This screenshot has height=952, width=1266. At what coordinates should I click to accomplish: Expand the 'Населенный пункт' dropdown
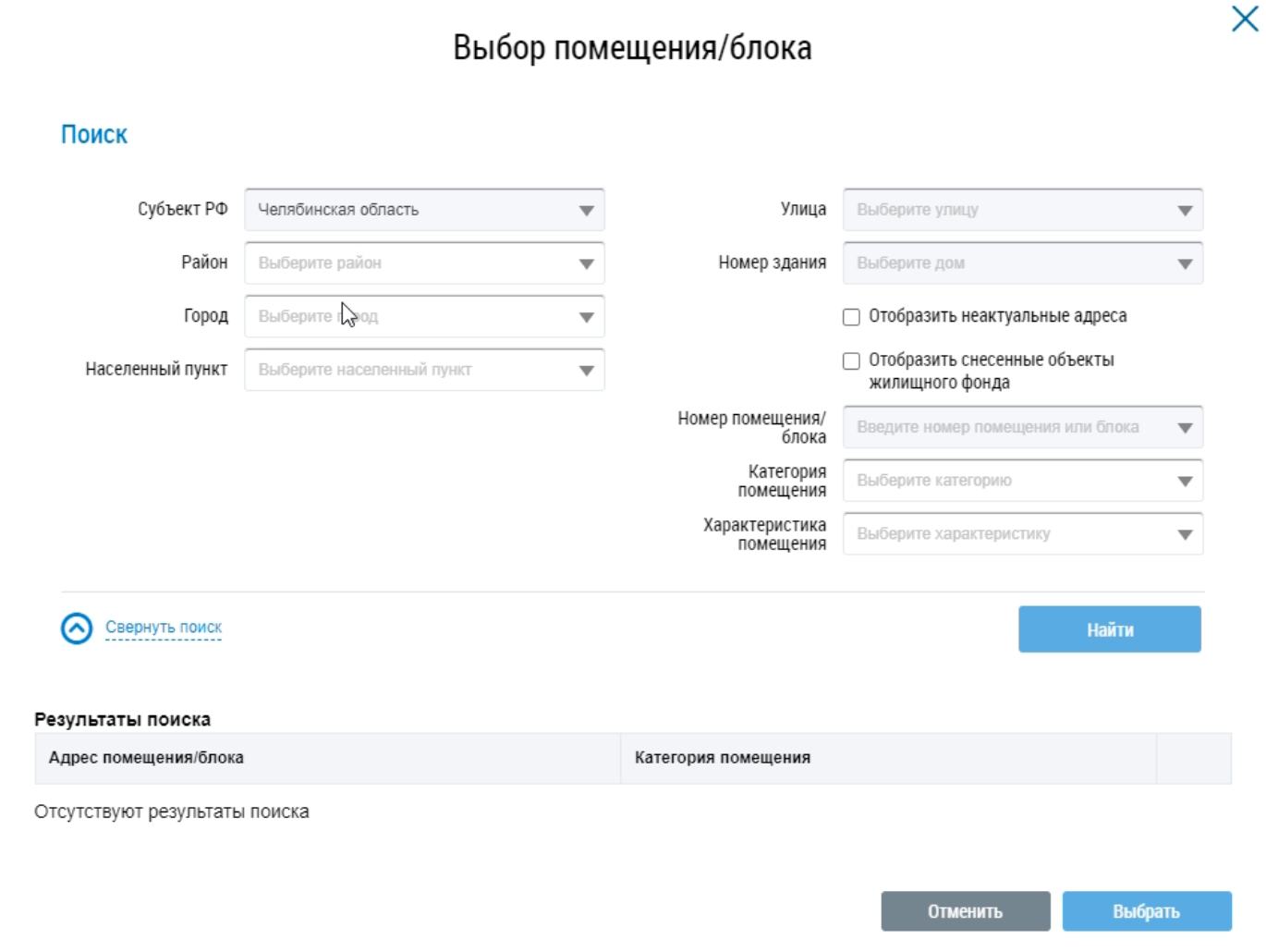coord(586,371)
